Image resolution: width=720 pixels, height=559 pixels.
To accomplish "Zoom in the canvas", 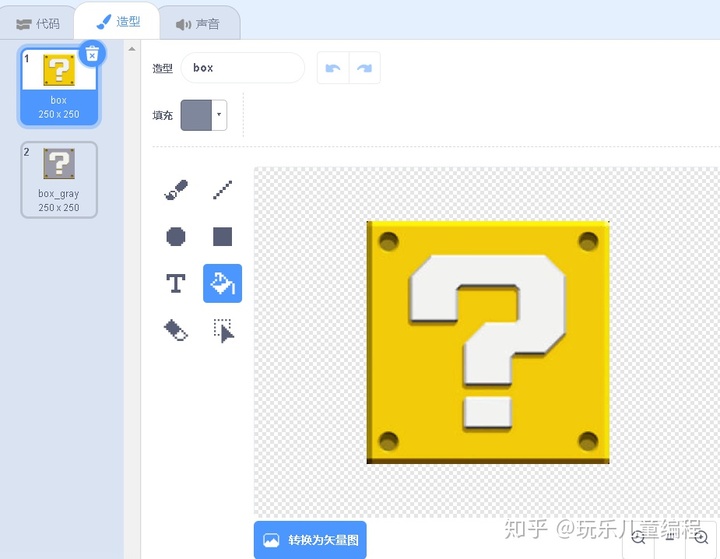I will 701,537.
